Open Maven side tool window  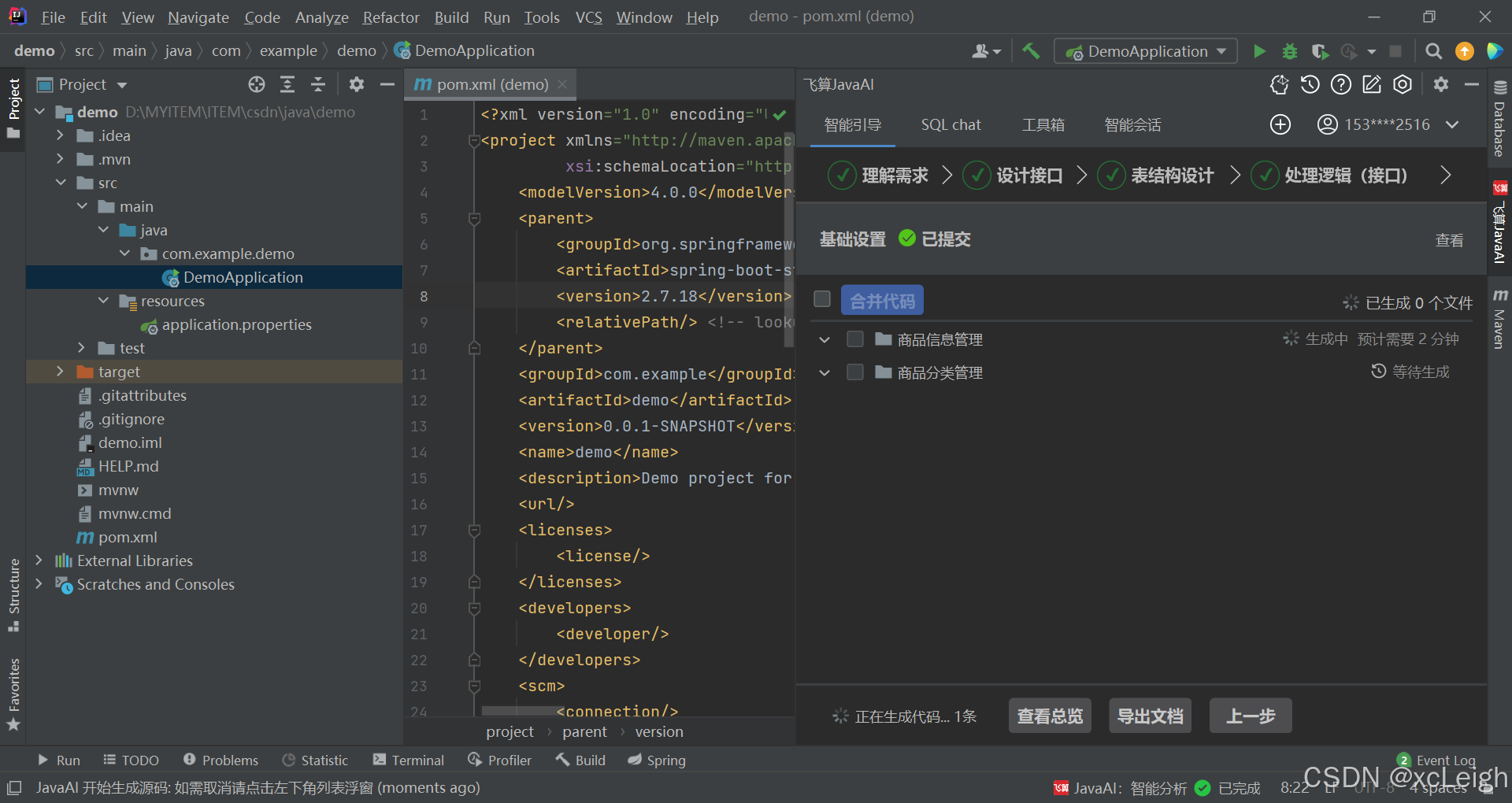point(1499,319)
